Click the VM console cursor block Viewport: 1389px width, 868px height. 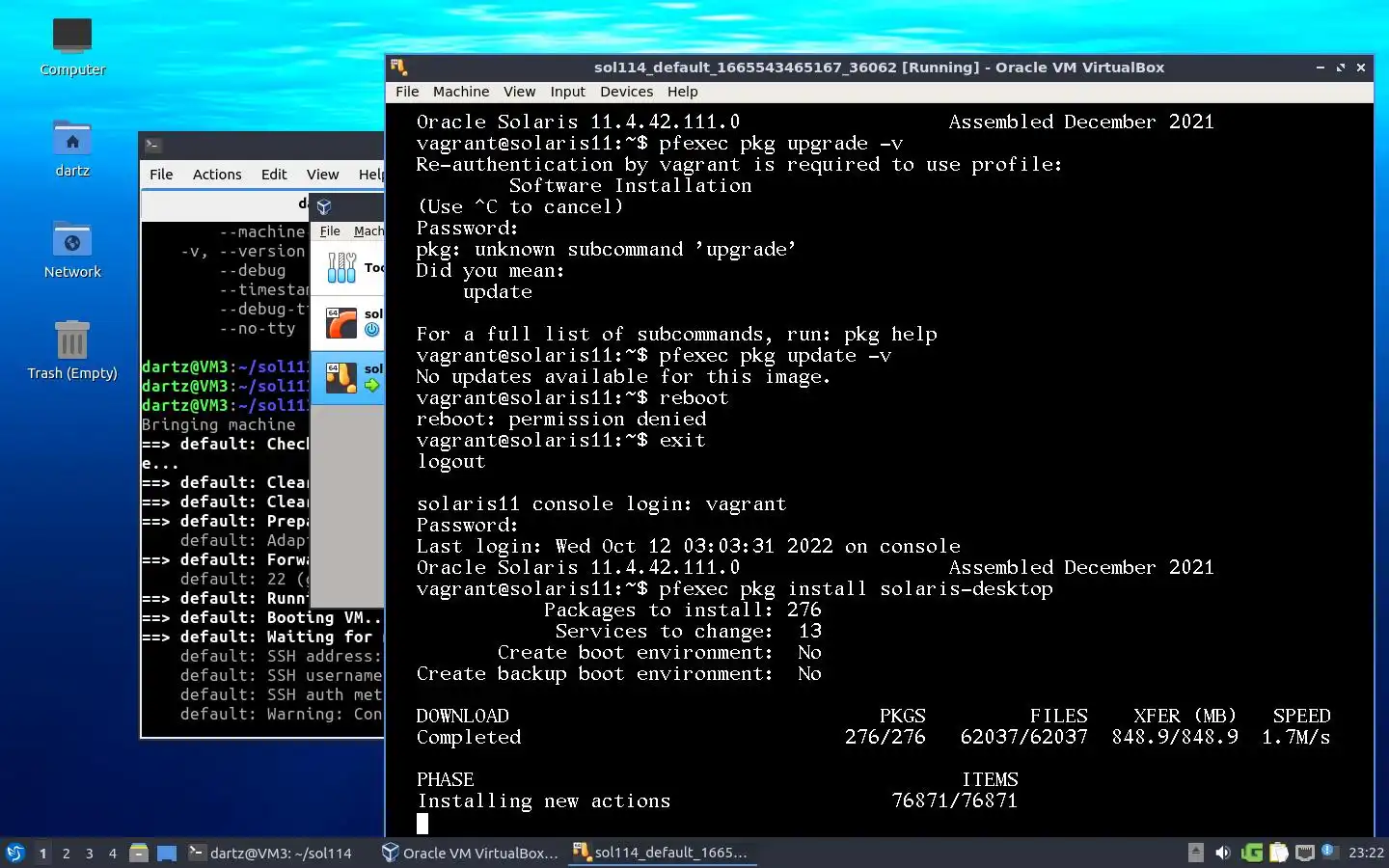(x=422, y=823)
